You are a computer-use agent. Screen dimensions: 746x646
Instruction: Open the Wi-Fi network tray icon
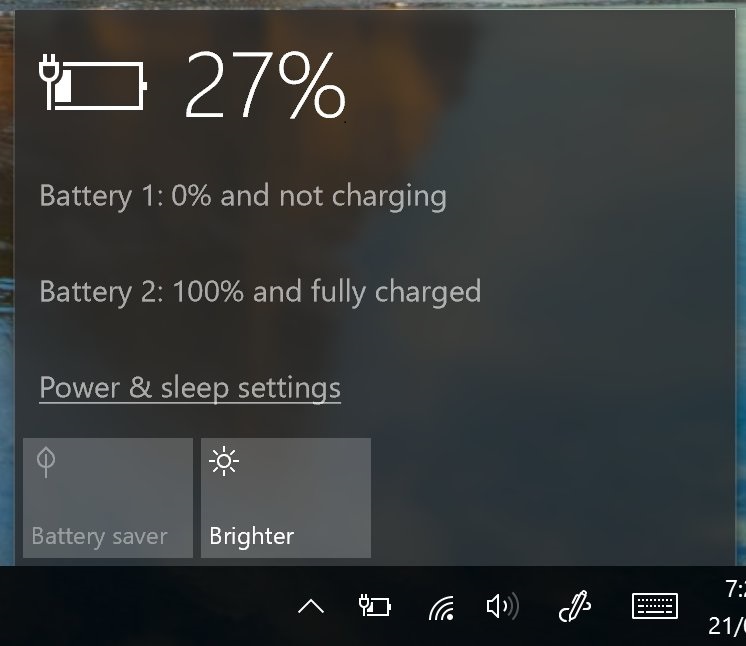pos(442,607)
